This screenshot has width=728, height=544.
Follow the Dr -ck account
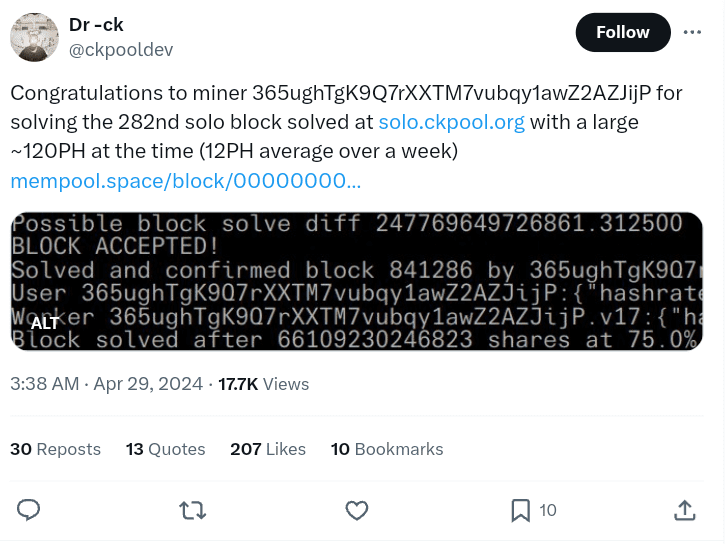click(622, 32)
